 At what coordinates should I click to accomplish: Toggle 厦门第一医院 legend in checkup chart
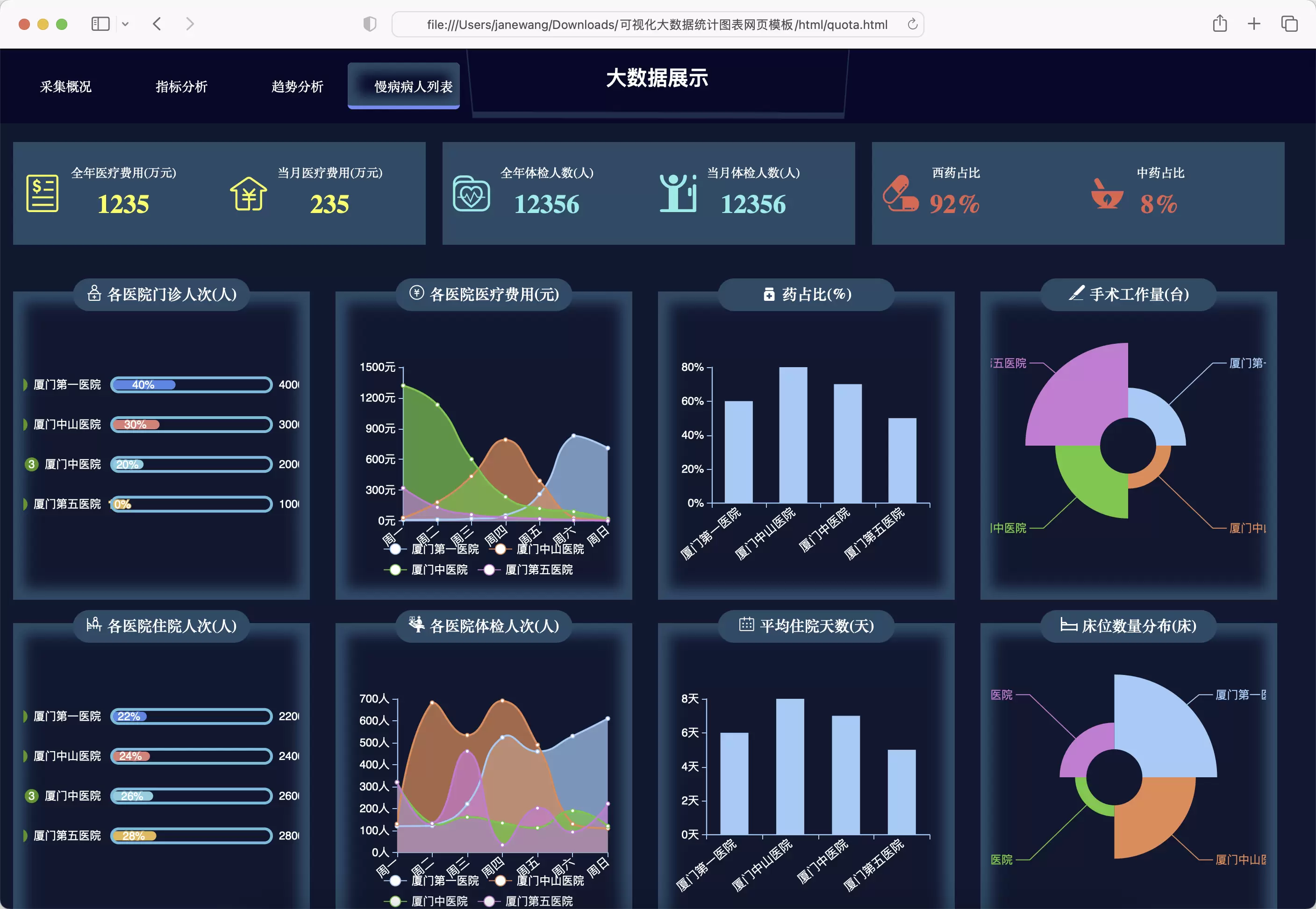click(431, 881)
